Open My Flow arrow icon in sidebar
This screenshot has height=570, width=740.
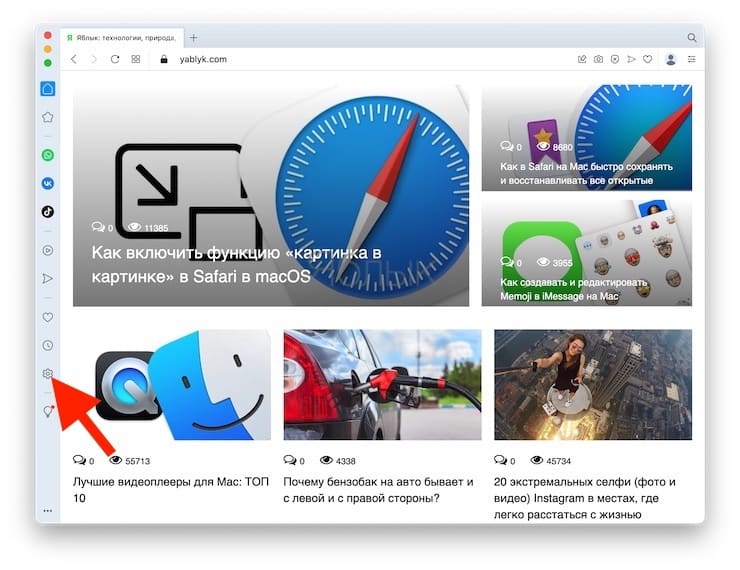click(x=48, y=278)
